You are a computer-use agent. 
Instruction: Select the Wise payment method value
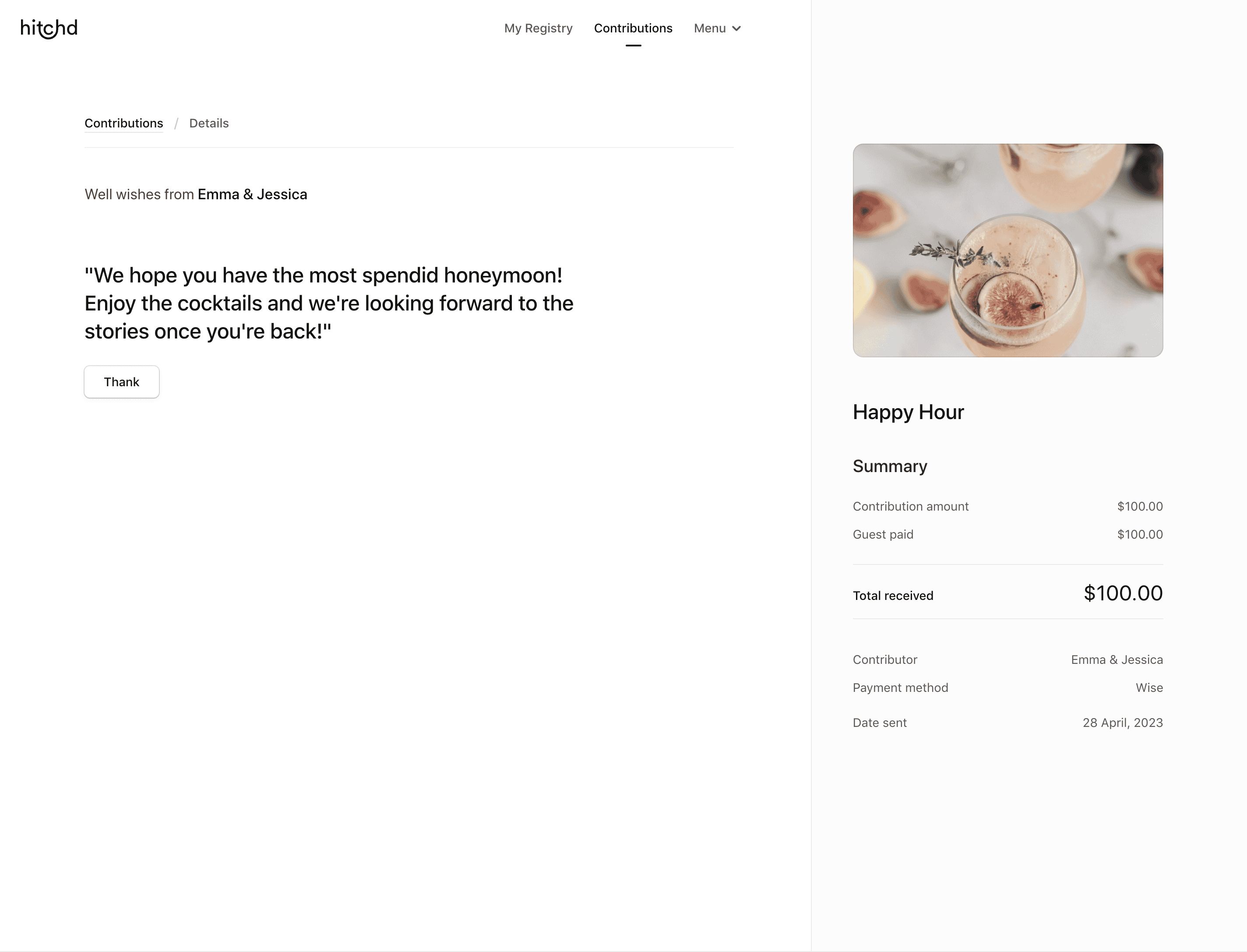(1149, 688)
